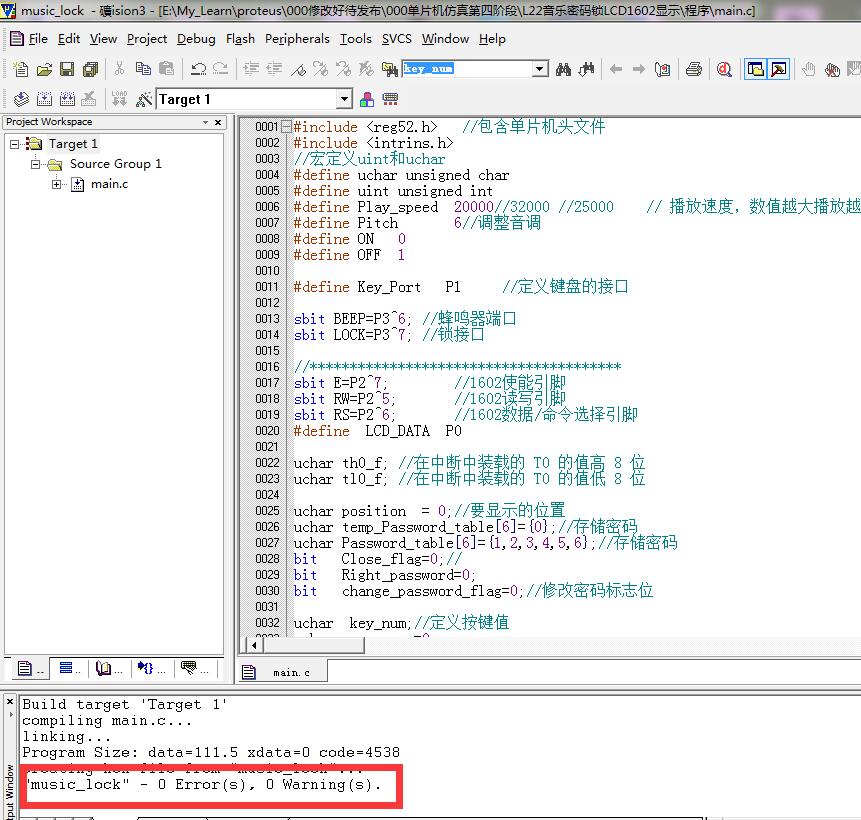Image resolution: width=861 pixels, height=820 pixels.
Task: Click the Undo arrow icon
Action: coord(198,69)
